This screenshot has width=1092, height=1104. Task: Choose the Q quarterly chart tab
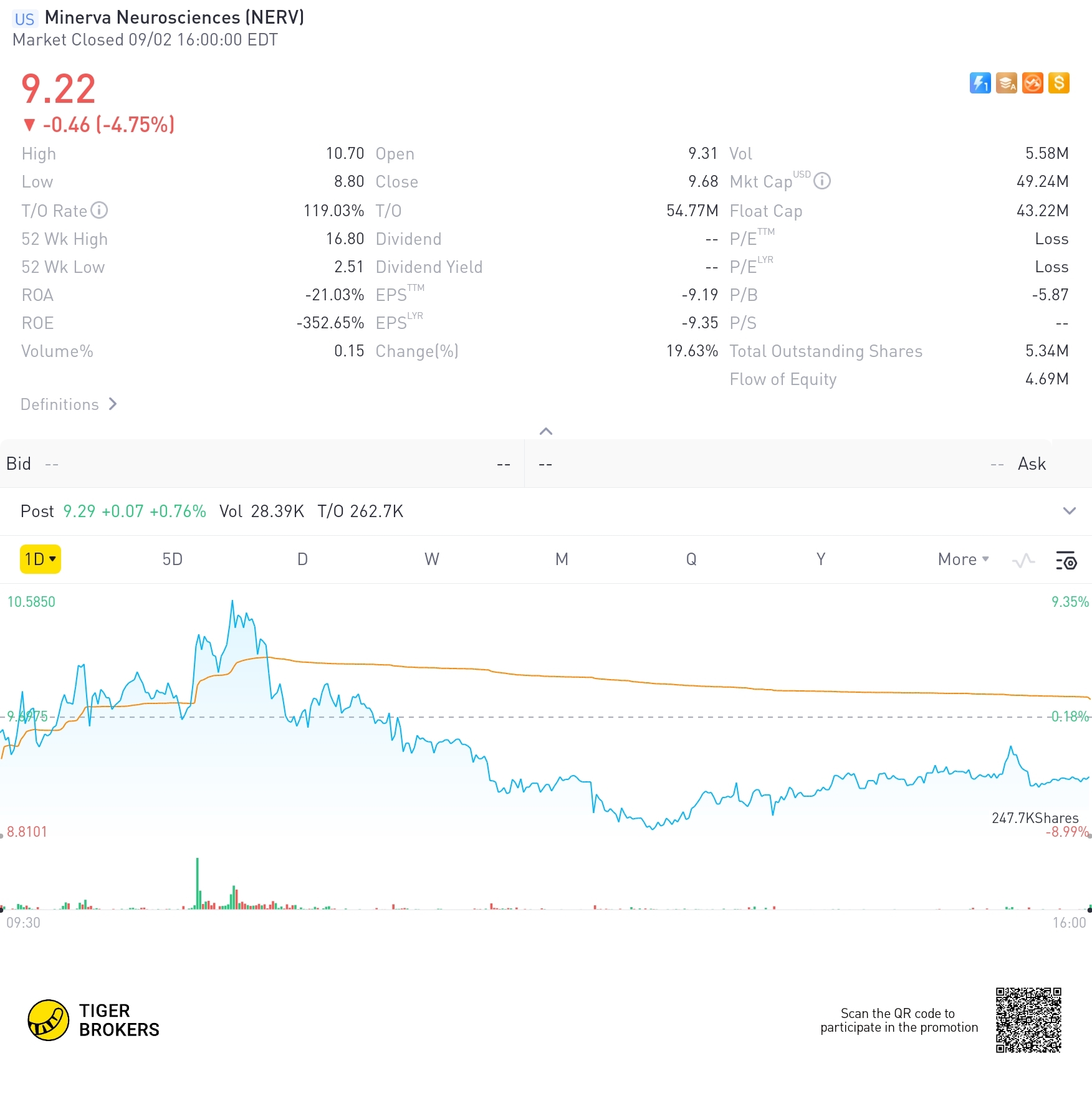tap(691, 559)
